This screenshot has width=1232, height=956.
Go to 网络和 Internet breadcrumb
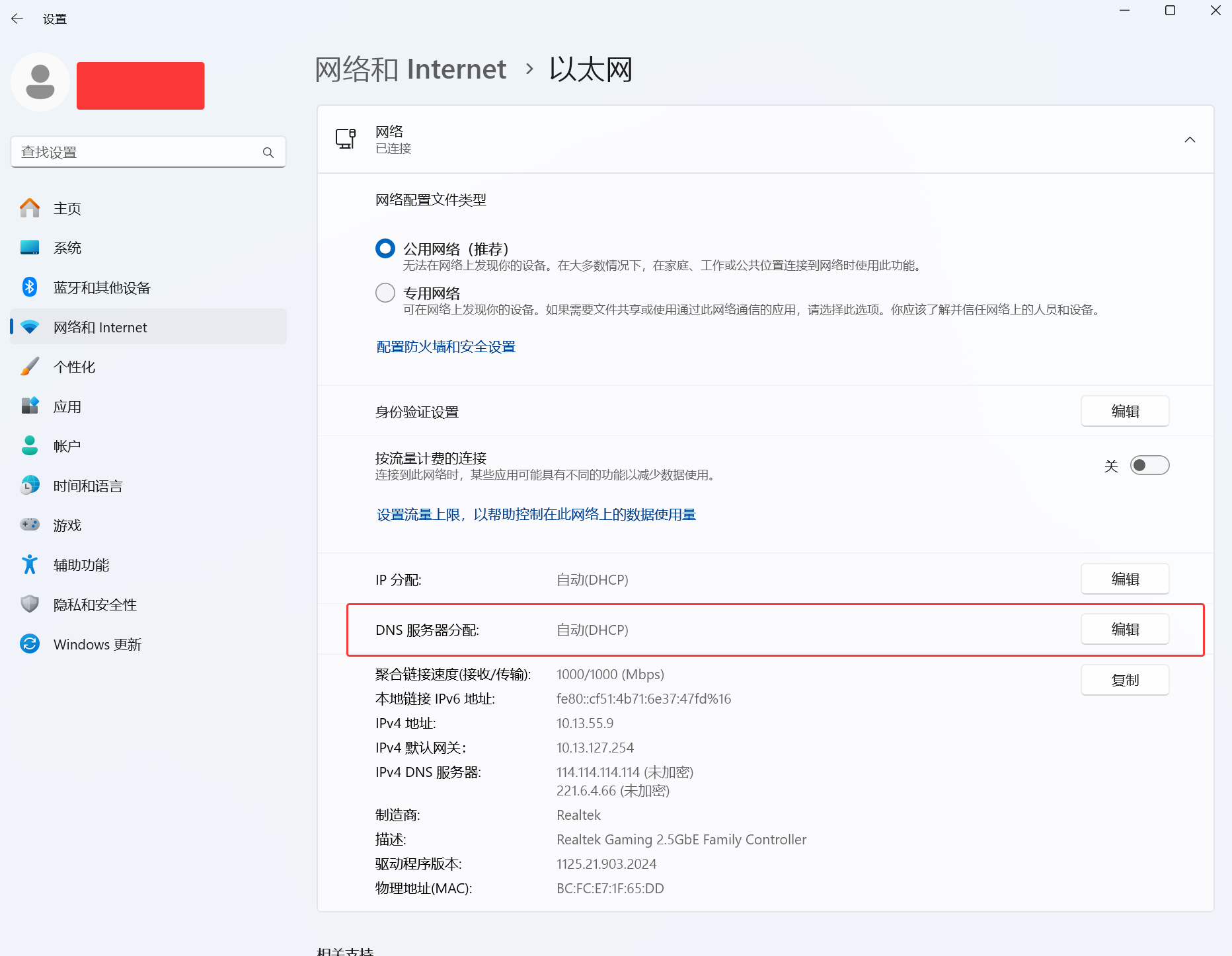410,69
